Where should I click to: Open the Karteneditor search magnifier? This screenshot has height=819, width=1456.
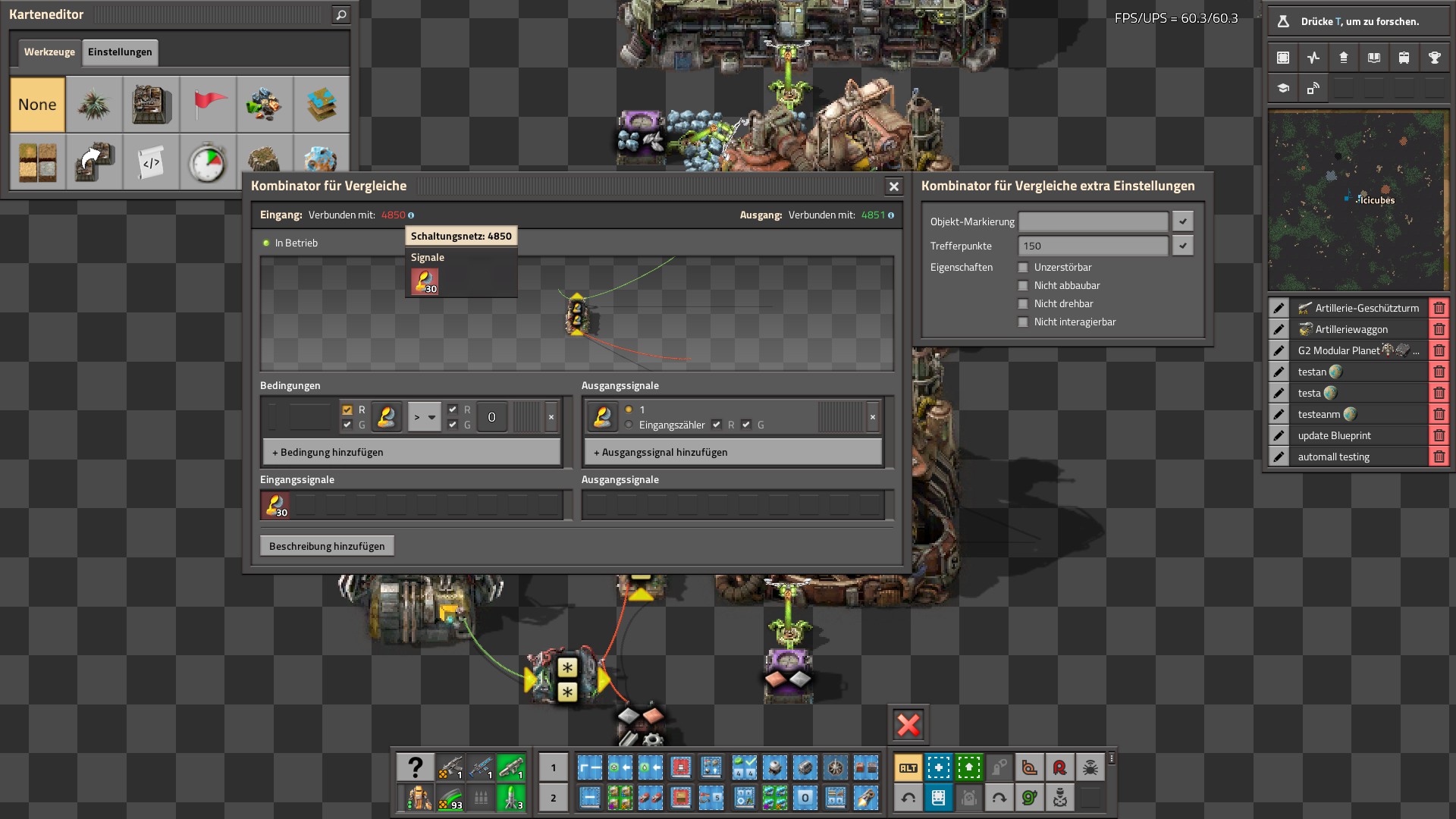click(x=341, y=14)
